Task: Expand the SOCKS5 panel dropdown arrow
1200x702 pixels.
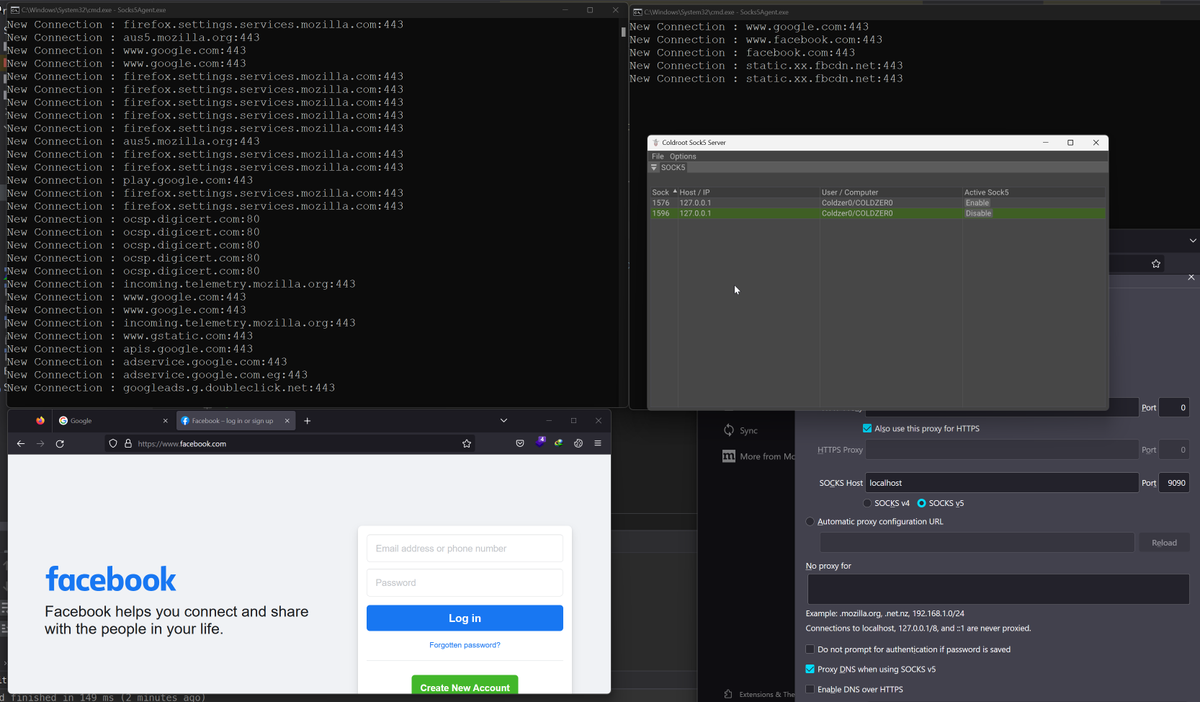Action: pos(654,168)
